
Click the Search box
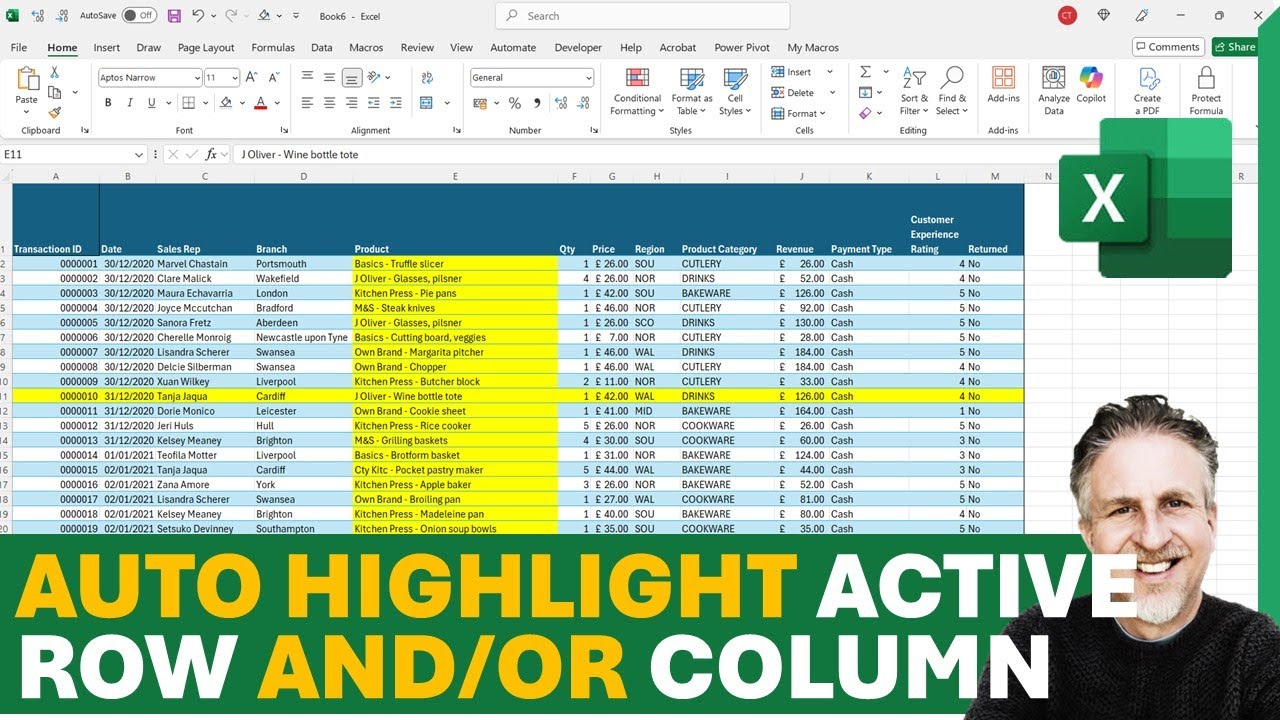point(642,16)
